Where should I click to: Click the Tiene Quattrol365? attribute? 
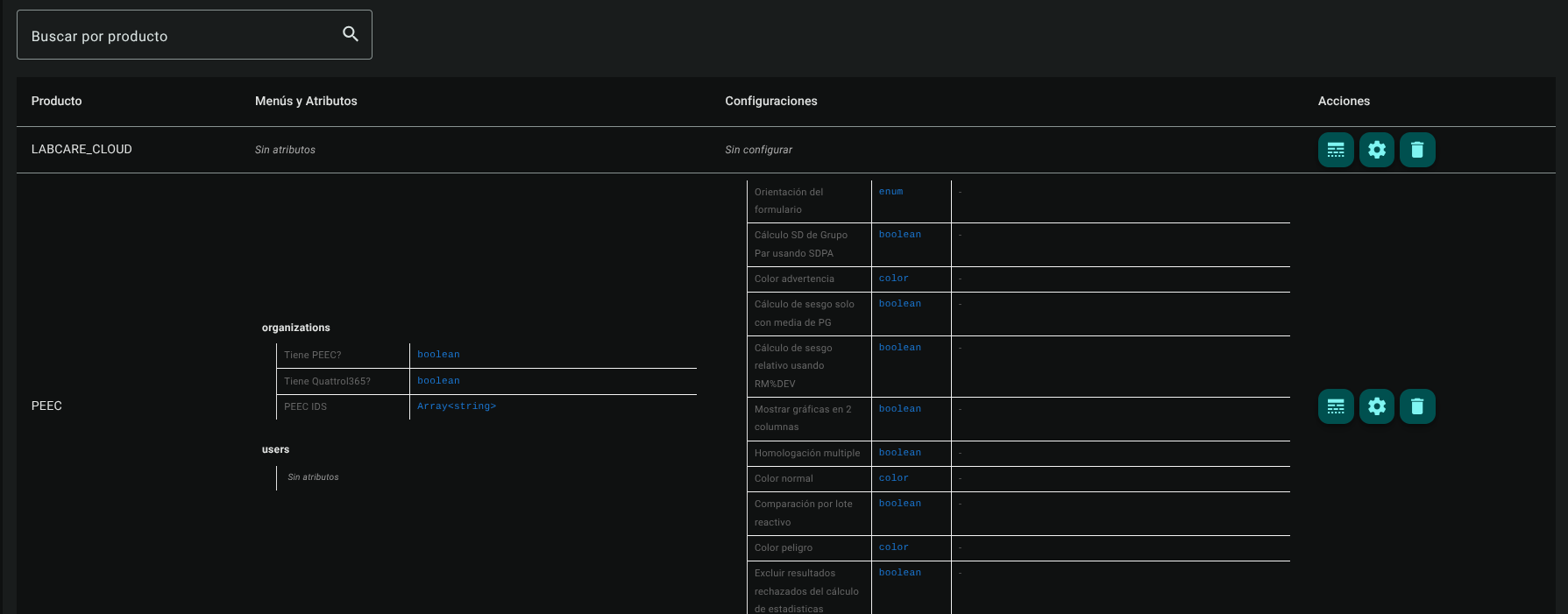[327, 381]
